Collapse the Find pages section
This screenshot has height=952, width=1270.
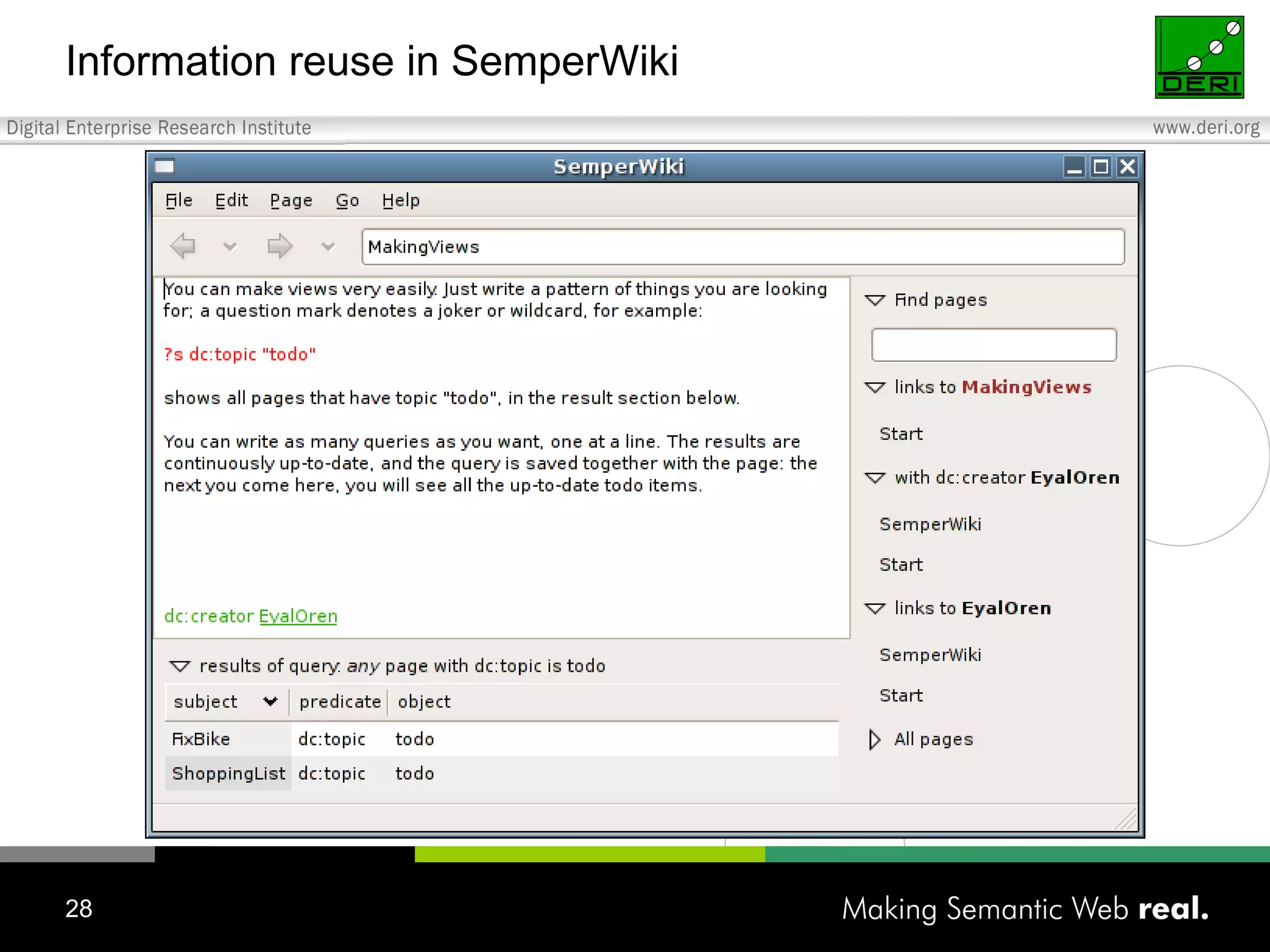(x=875, y=300)
